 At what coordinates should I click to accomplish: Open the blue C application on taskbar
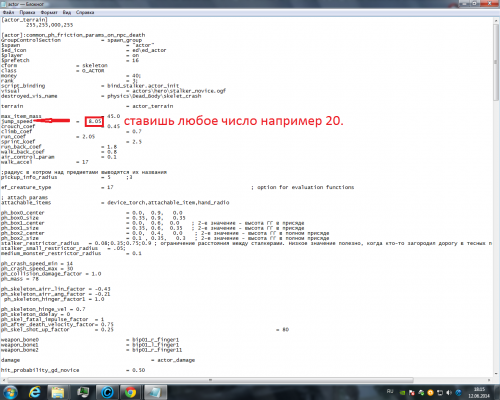[x=107, y=393]
